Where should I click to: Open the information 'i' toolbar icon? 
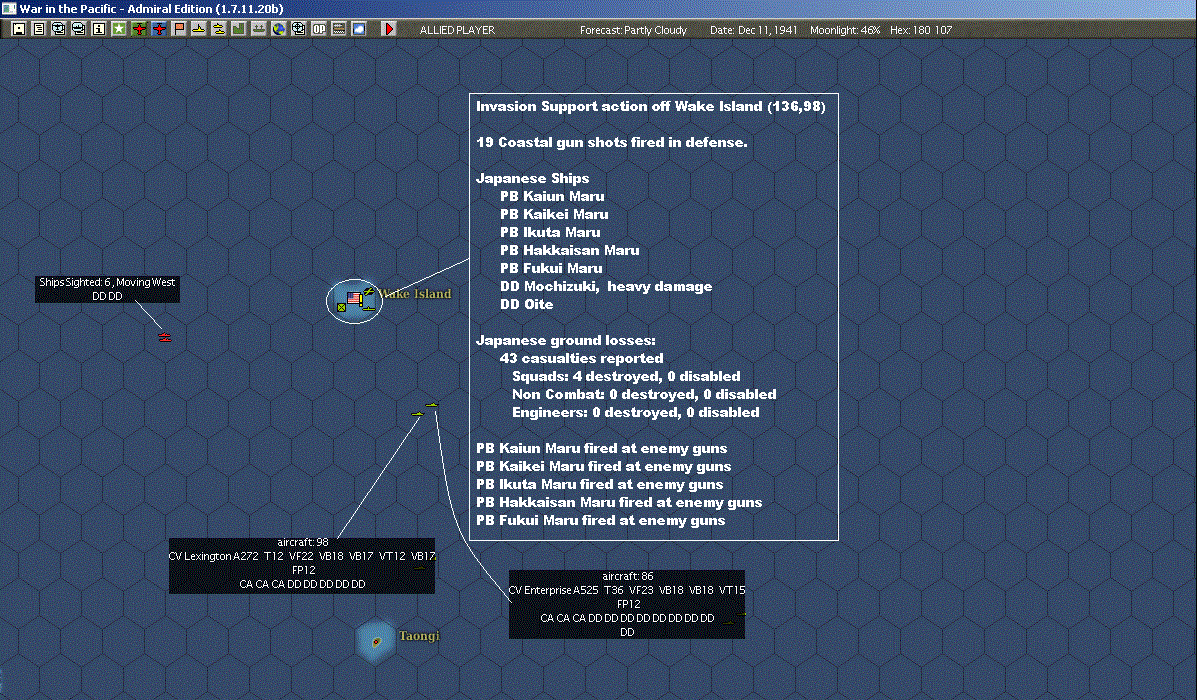pyautogui.click(x=98, y=29)
